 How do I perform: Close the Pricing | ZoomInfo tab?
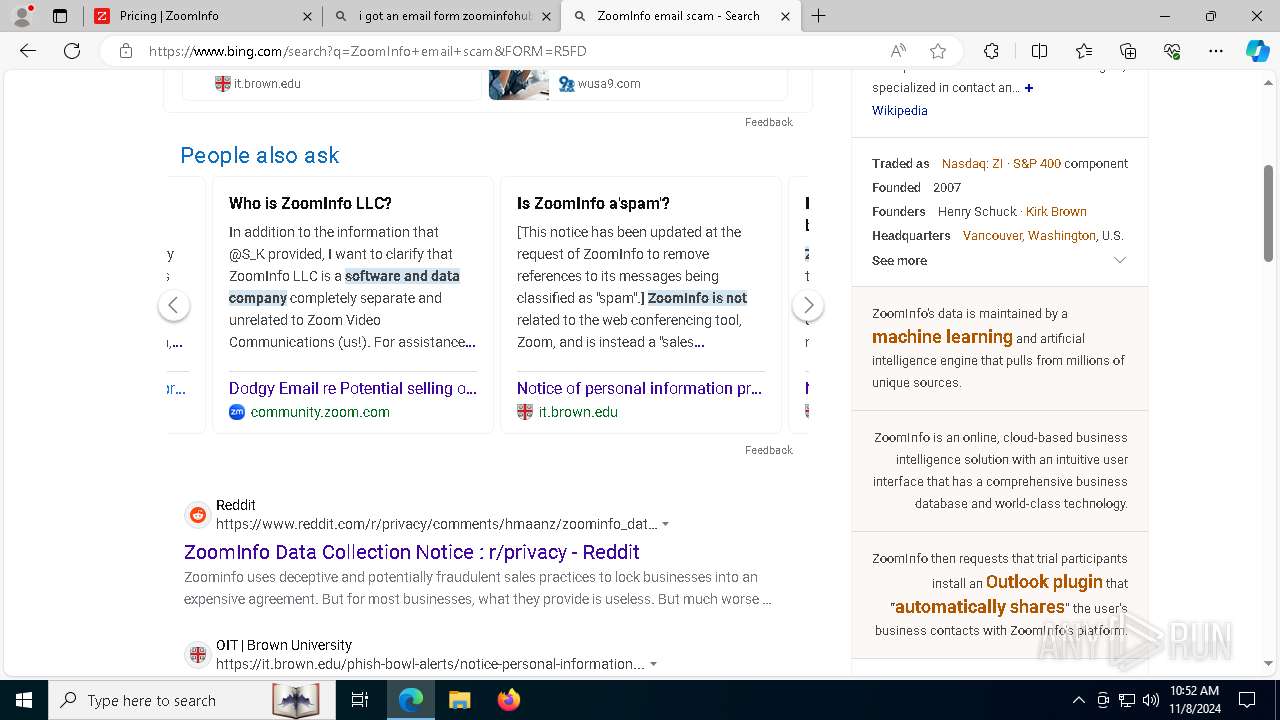307,16
